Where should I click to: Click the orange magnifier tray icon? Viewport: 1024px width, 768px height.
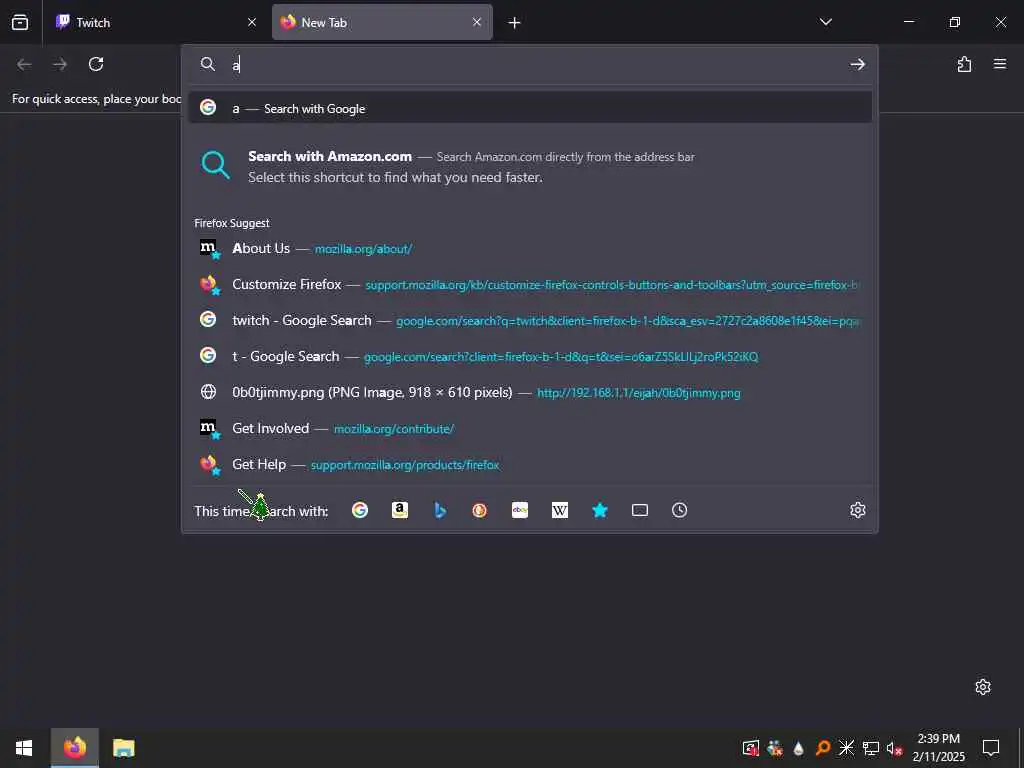coord(823,748)
